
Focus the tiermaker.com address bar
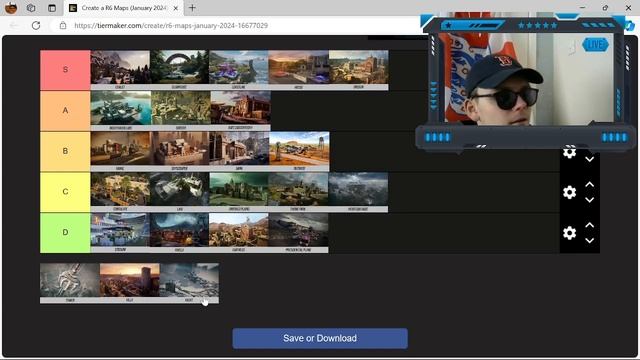tap(171, 25)
